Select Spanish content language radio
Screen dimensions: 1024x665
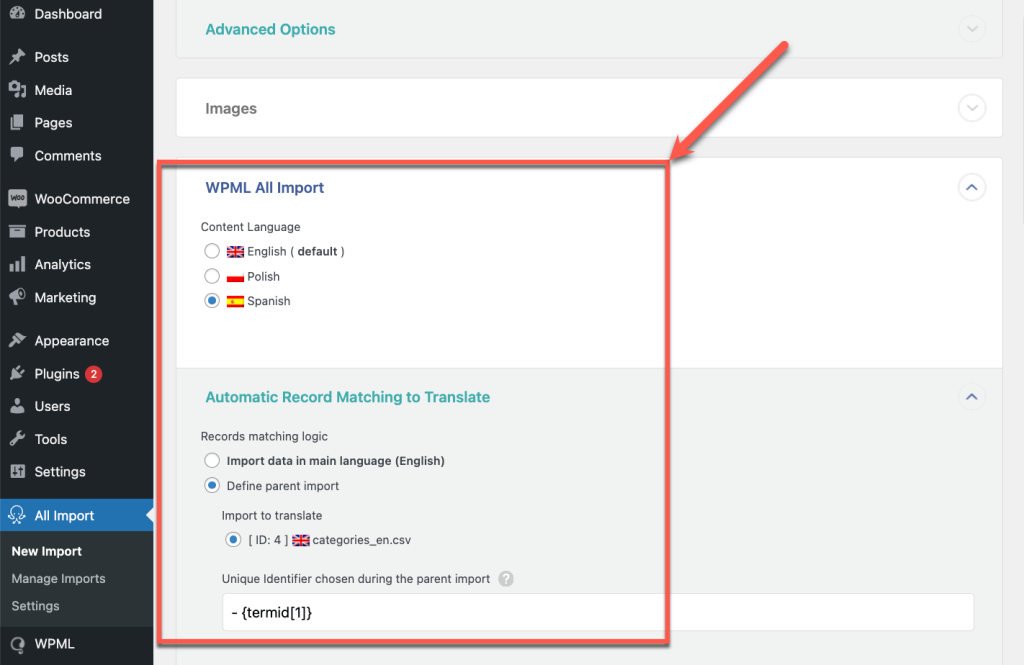212,300
